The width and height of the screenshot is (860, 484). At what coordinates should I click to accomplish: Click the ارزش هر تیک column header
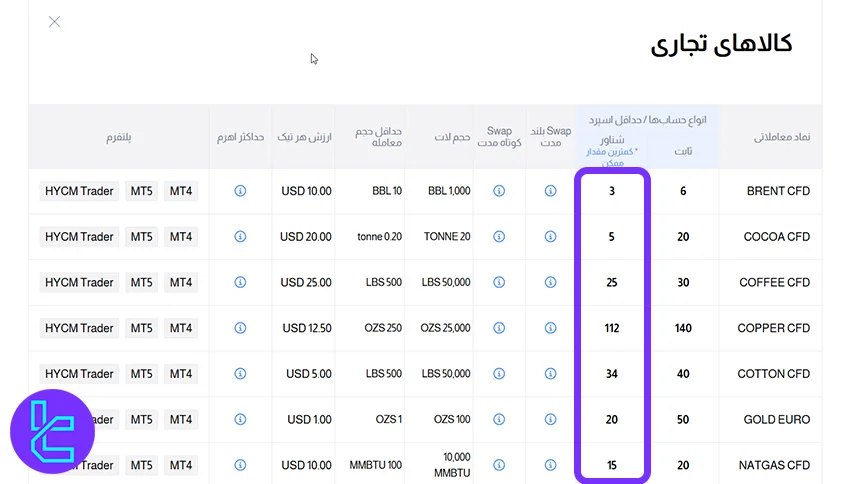coord(304,137)
